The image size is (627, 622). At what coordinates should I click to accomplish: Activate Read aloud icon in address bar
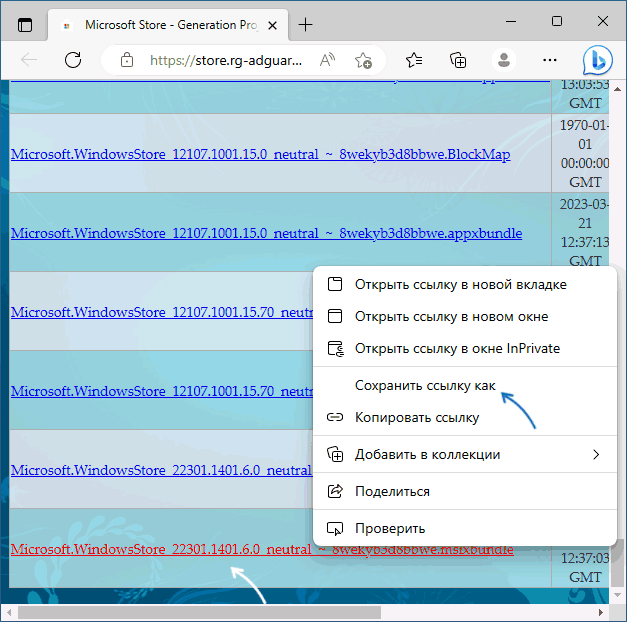point(327,60)
